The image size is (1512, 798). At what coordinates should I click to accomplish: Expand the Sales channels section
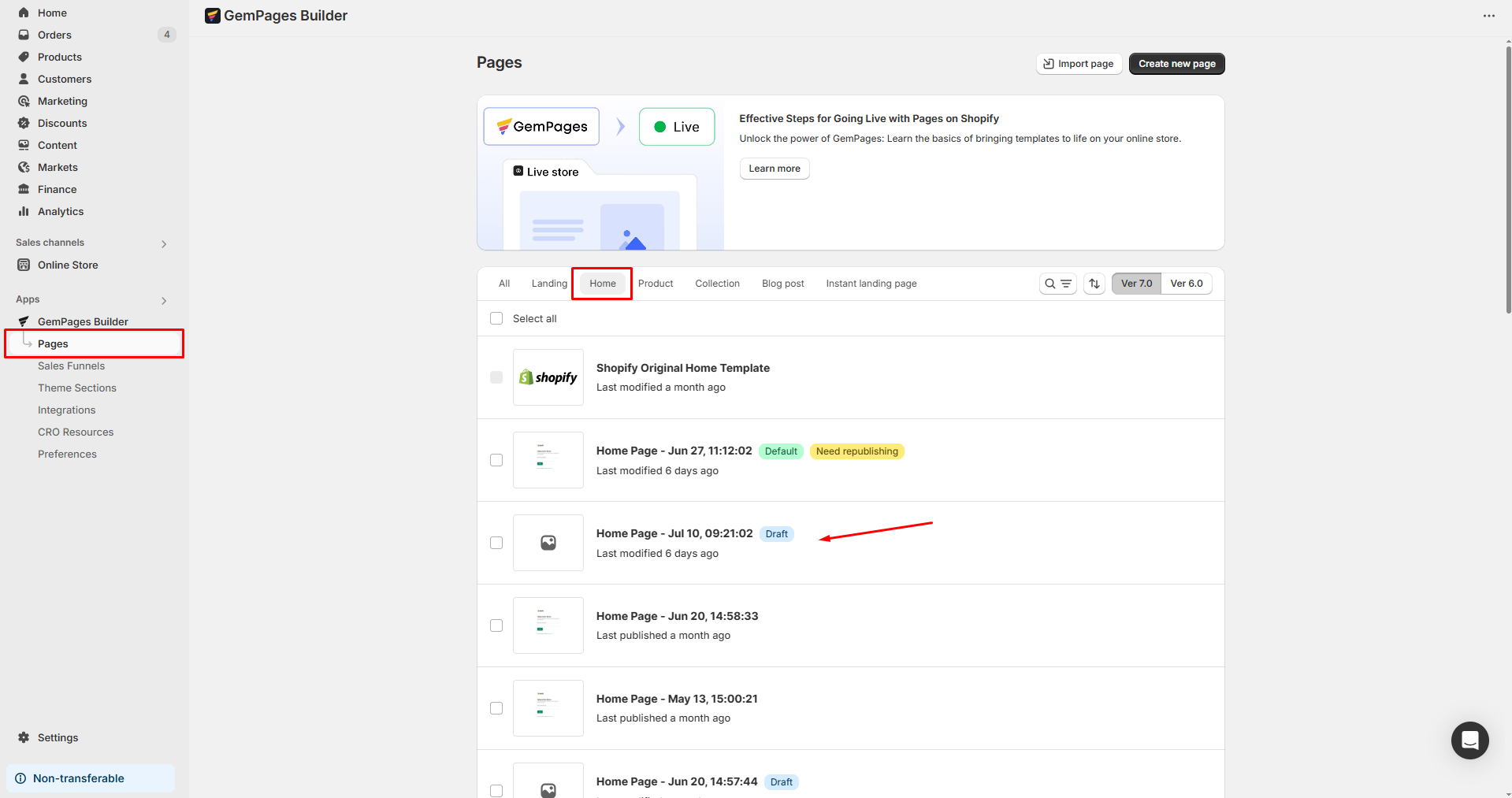pyautogui.click(x=164, y=243)
